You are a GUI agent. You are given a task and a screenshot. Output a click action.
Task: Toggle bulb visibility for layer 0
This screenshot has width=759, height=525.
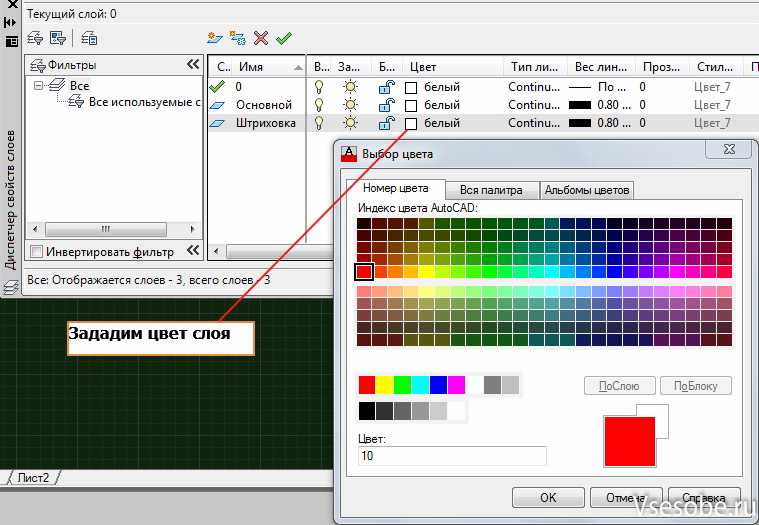pyautogui.click(x=319, y=87)
